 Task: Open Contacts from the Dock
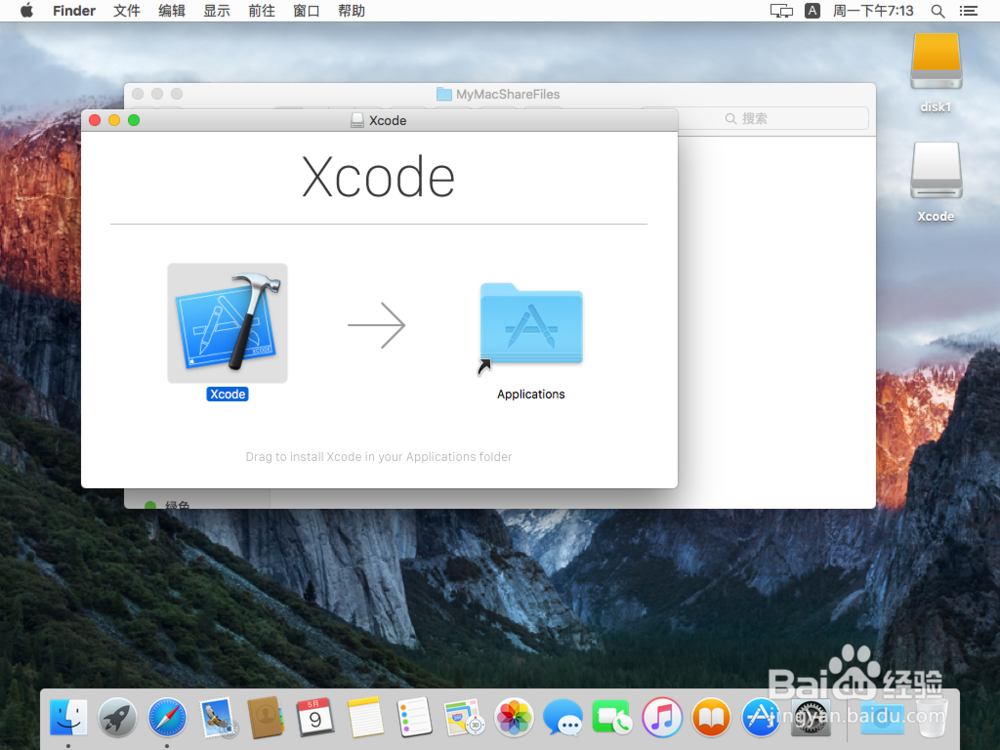266,717
